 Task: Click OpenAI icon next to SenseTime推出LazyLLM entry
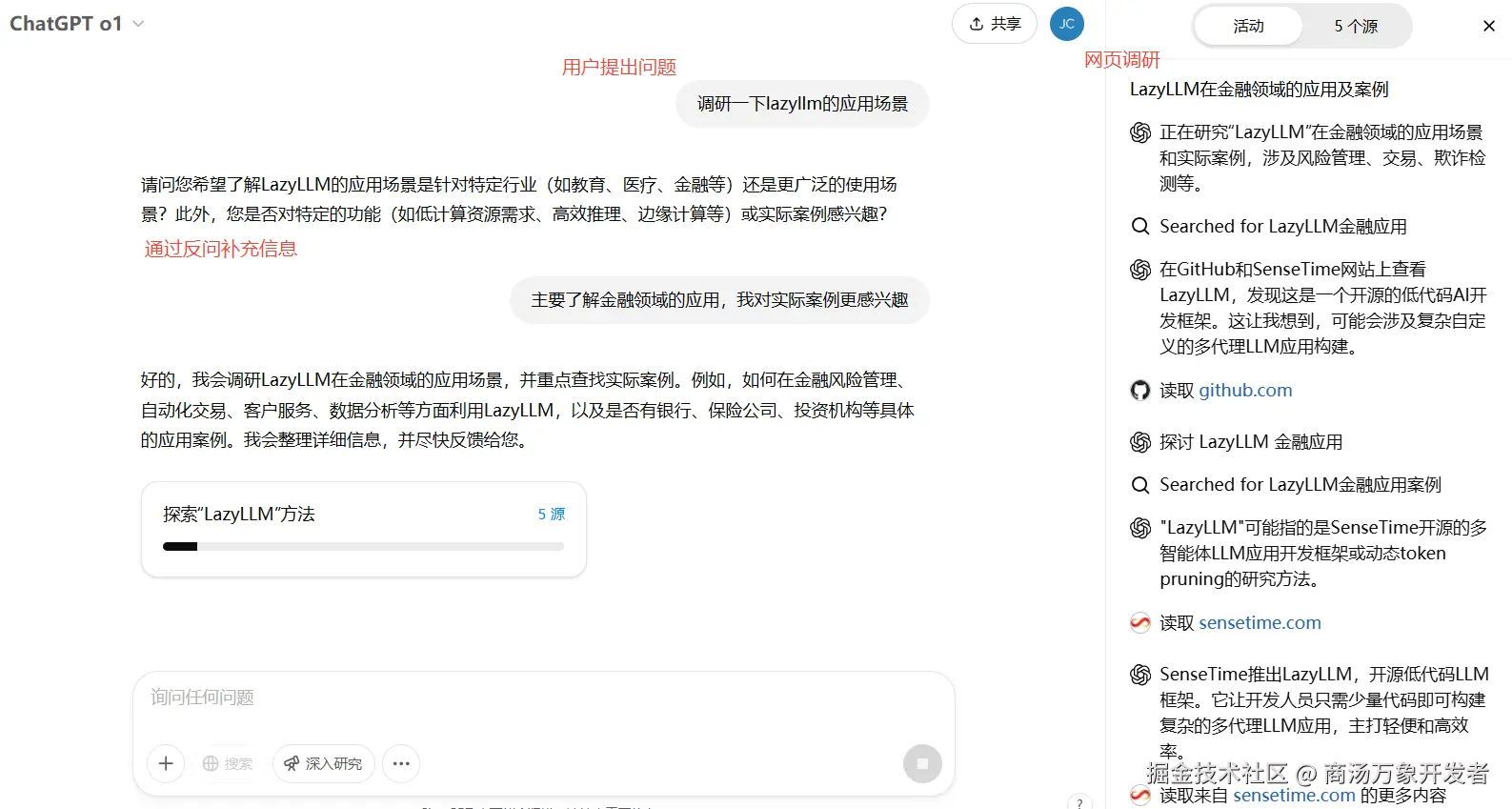1140,675
